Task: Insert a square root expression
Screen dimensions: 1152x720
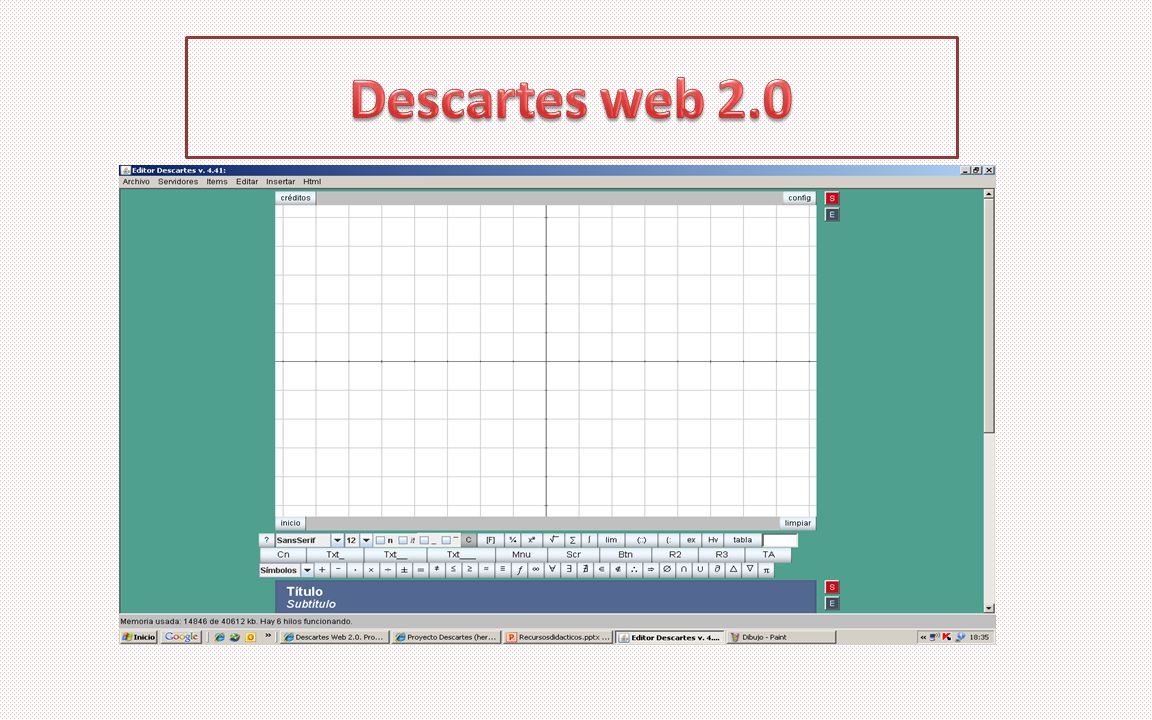Action: coord(553,540)
